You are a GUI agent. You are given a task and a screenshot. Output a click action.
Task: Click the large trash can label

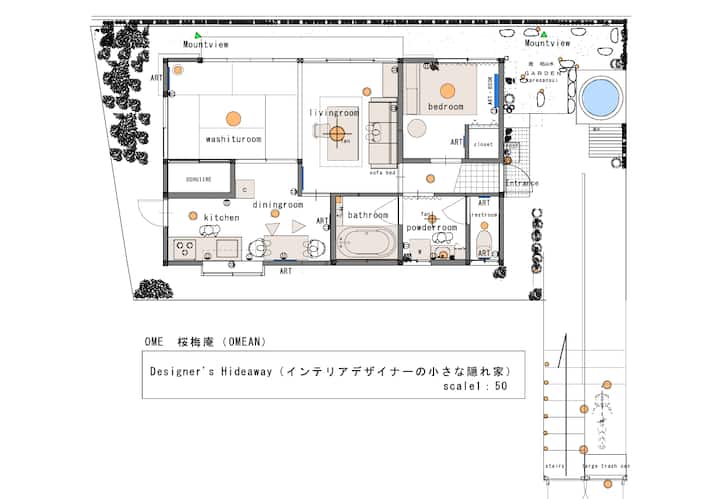click(x=606, y=466)
